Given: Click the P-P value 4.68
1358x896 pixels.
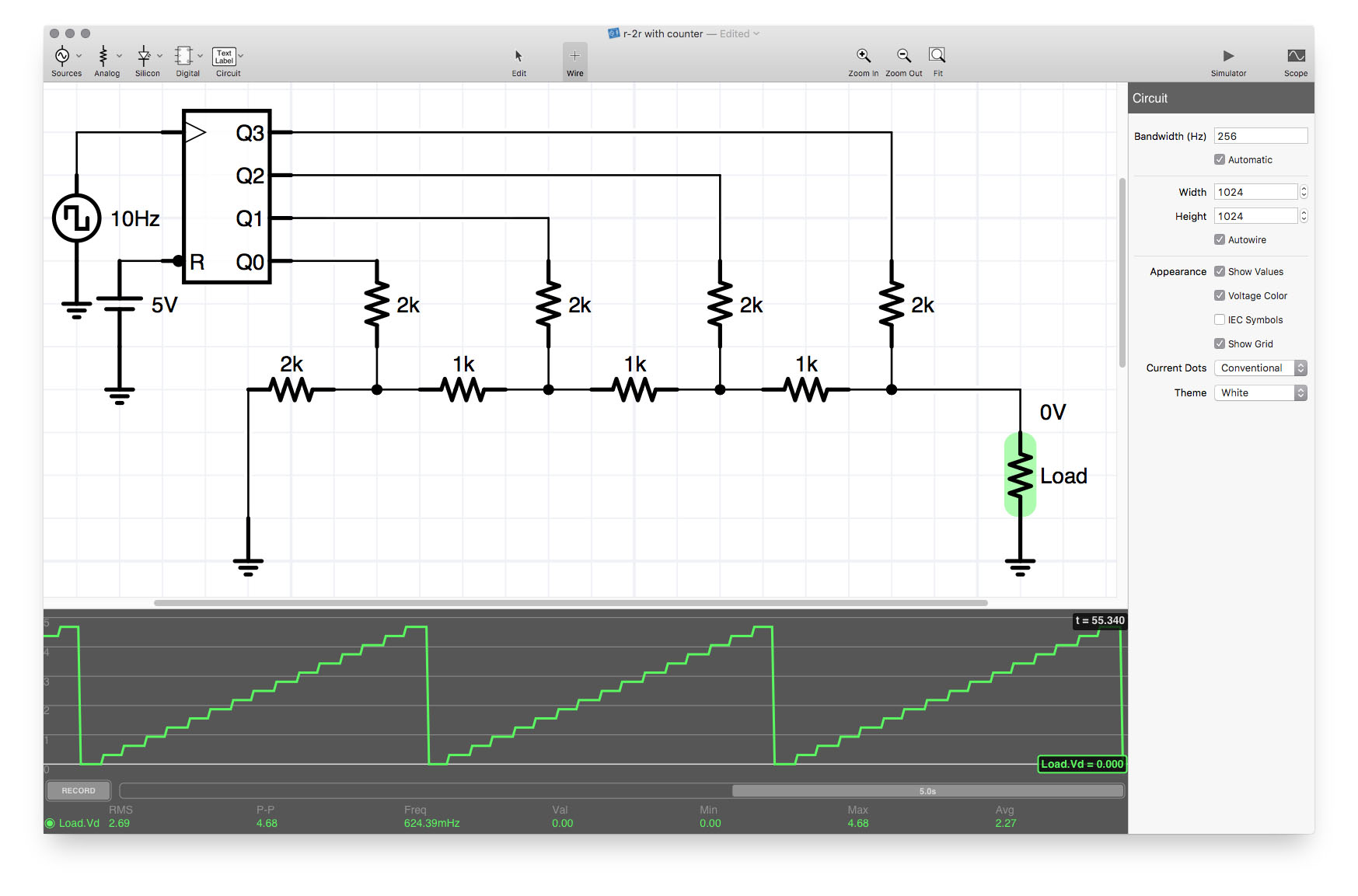Looking at the screenshot, I should pyautogui.click(x=267, y=824).
